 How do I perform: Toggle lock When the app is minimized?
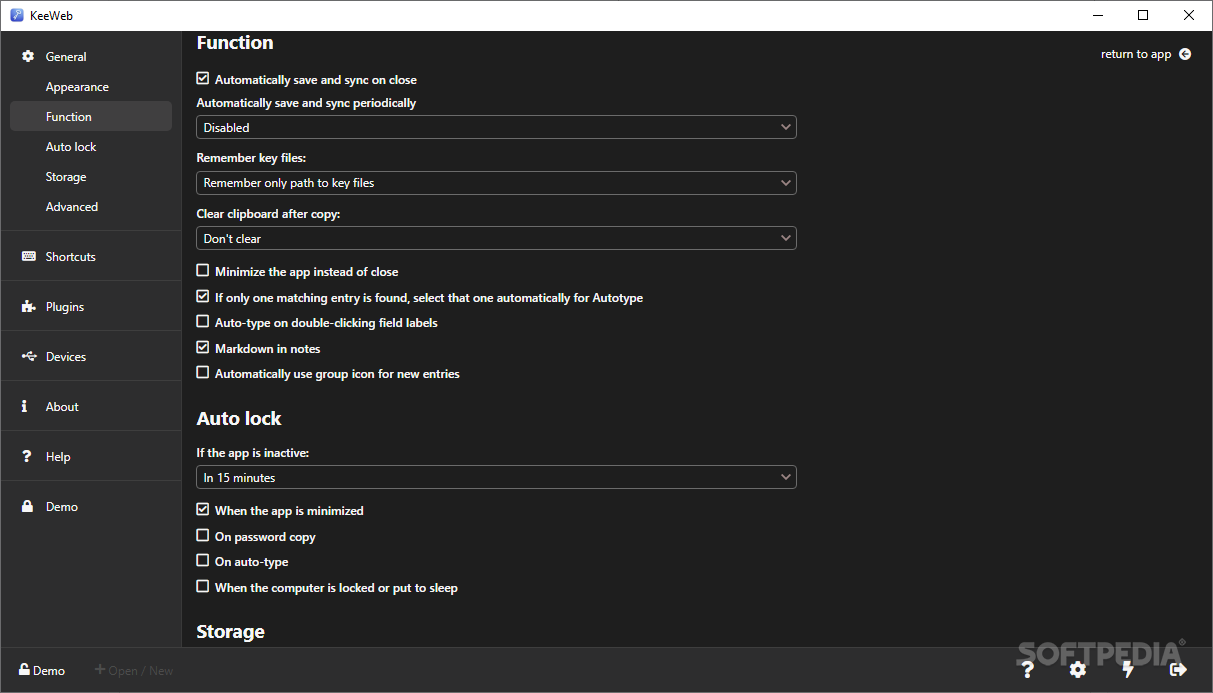[203, 509]
